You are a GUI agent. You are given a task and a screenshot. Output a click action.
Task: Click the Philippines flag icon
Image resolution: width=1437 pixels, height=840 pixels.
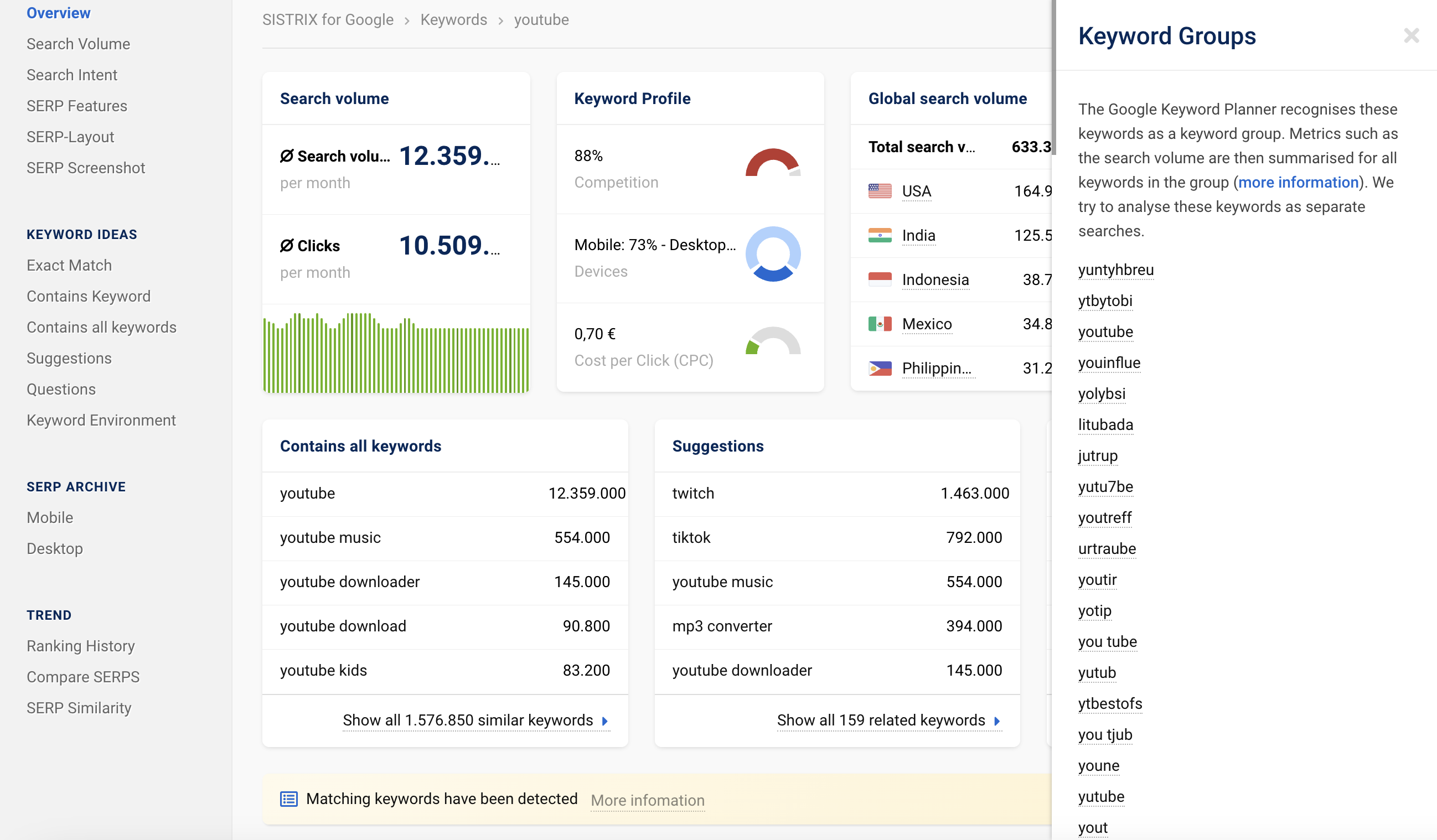click(x=880, y=368)
